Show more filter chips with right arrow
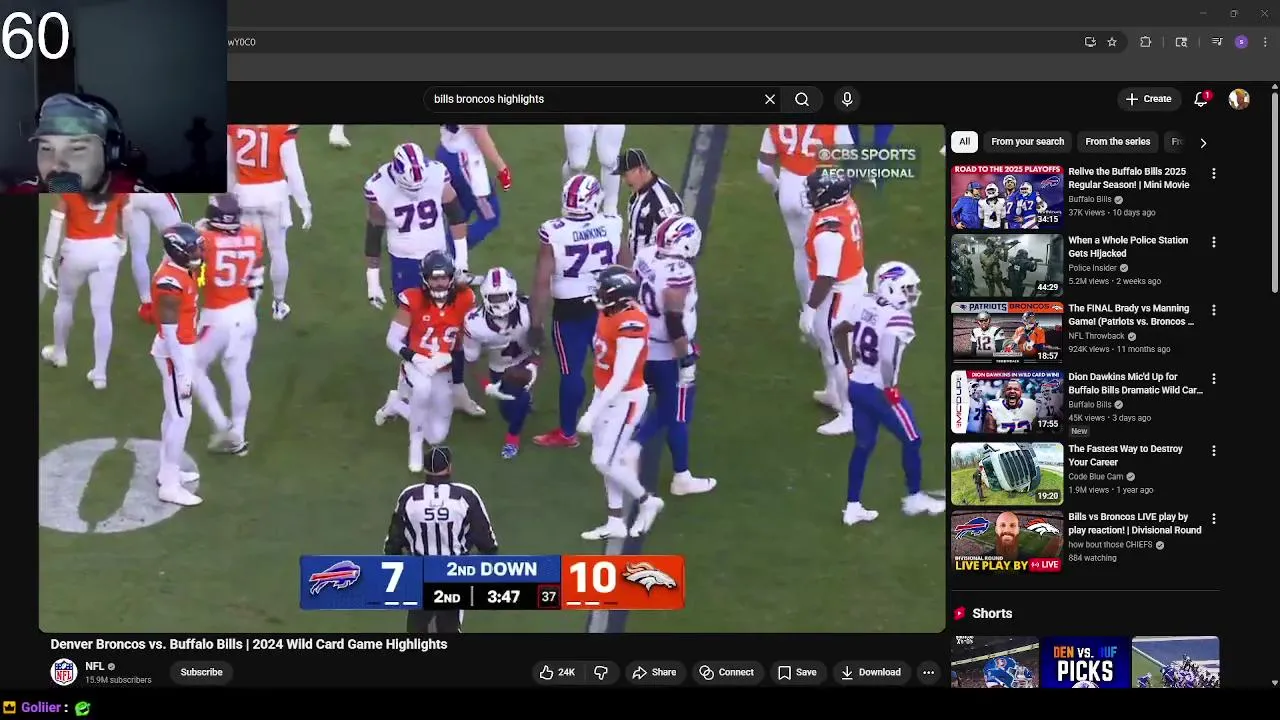The height and width of the screenshot is (720, 1280). 1203,142
